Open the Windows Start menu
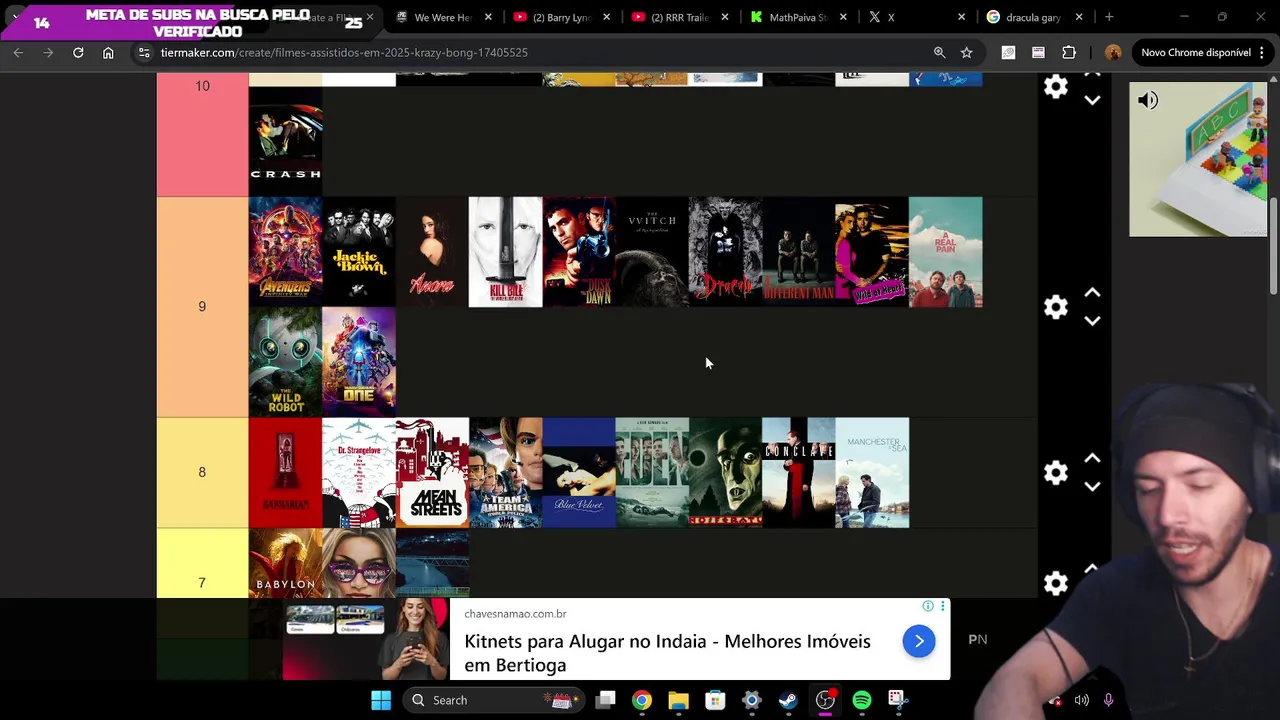This screenshot has height=720, width=1280. 381,700
